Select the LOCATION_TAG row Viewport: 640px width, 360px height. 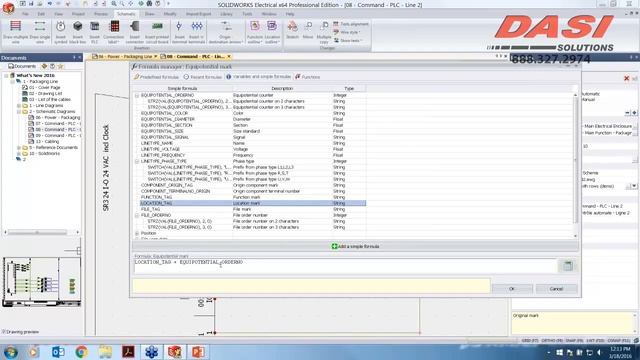point(253,203)
